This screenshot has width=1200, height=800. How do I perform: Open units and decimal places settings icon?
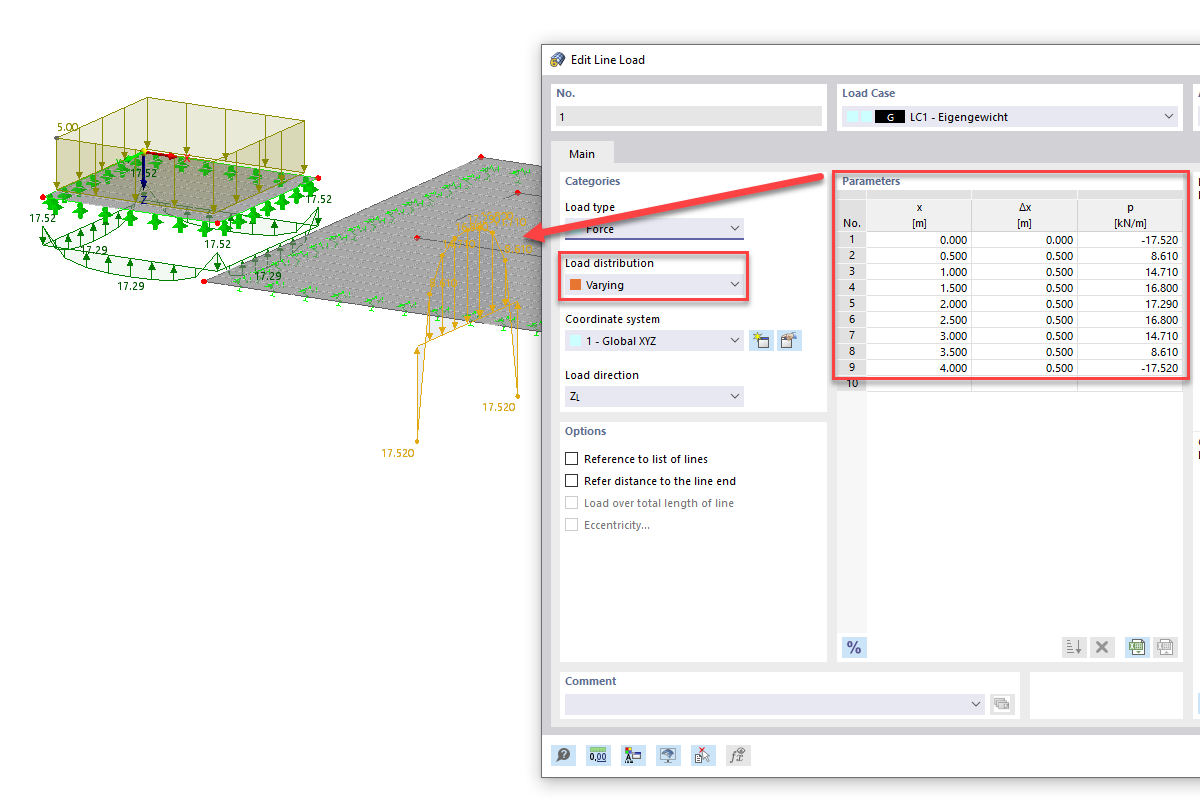click(598, 755)
